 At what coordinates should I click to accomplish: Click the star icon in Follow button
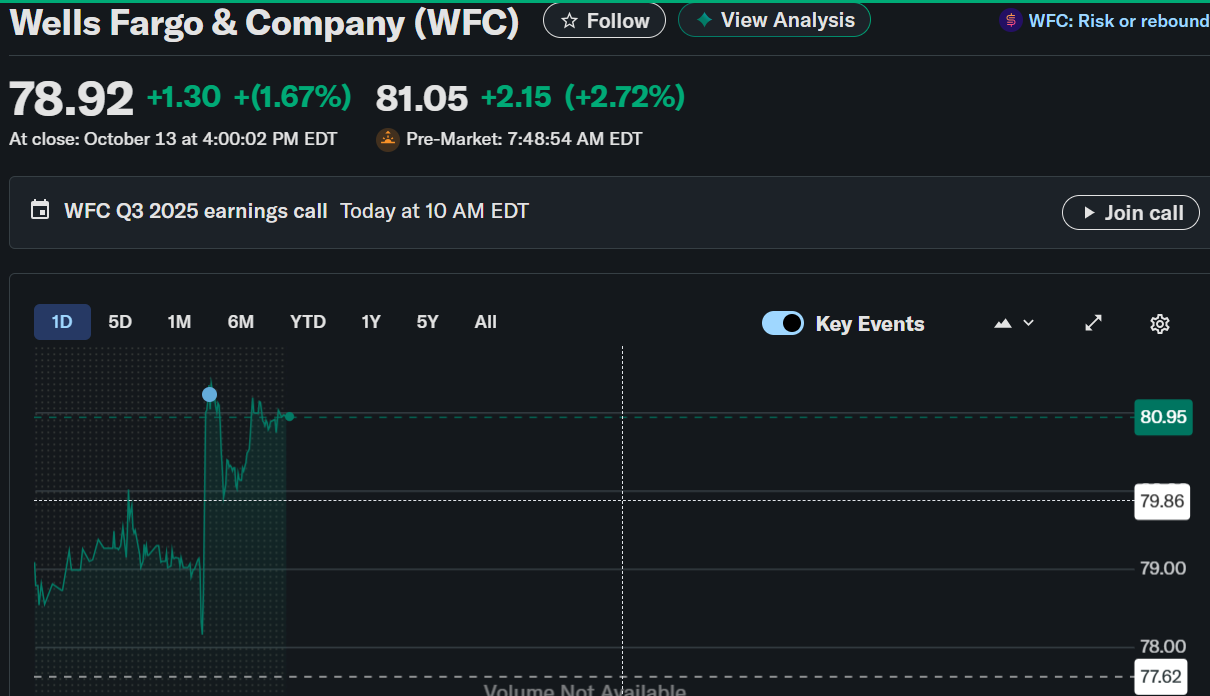pos(569,21)
